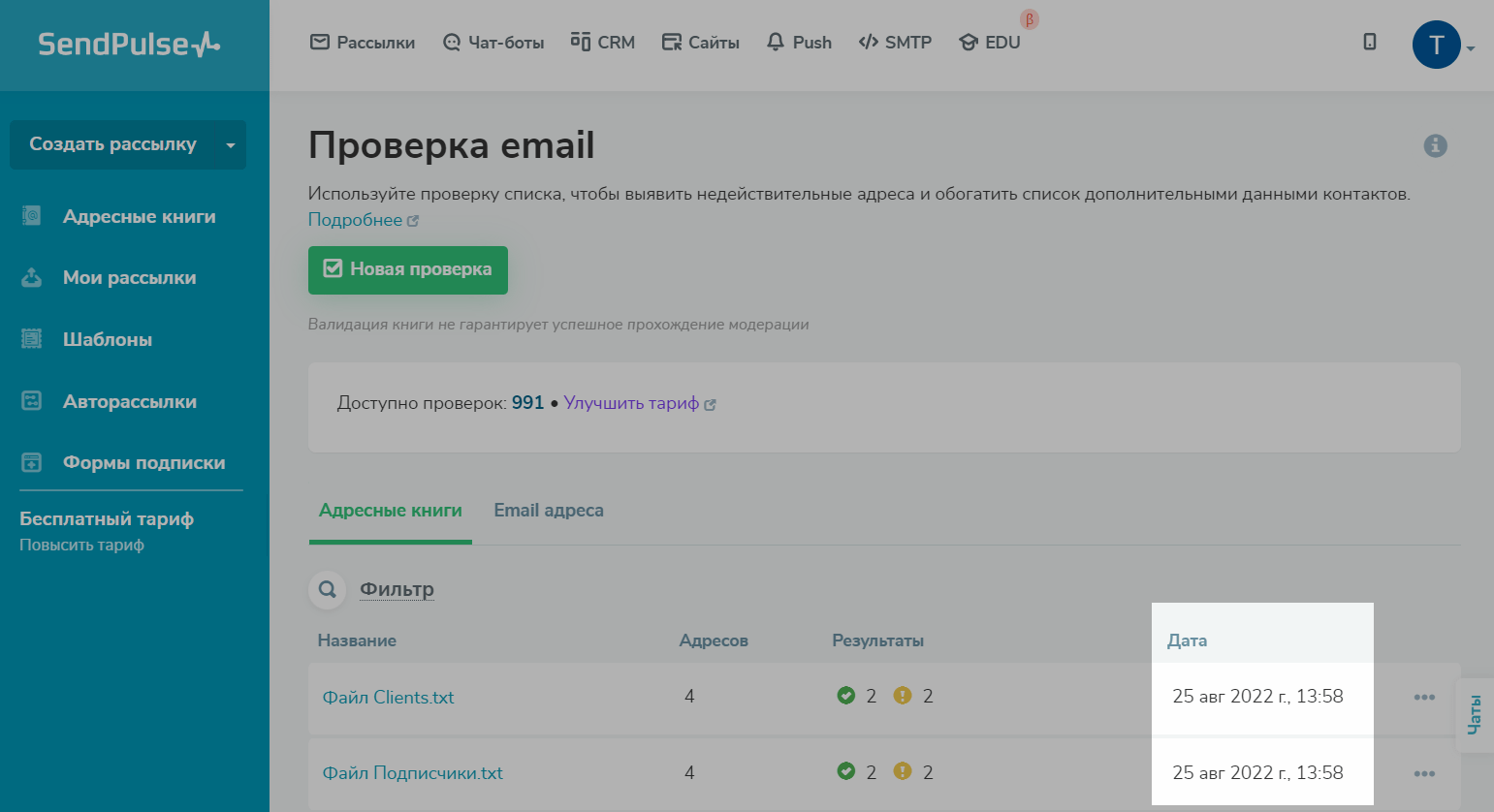This screenshot has width=1494, height=812.
Task: Click the Дата column header
Action: click(x=1187, y=640)
